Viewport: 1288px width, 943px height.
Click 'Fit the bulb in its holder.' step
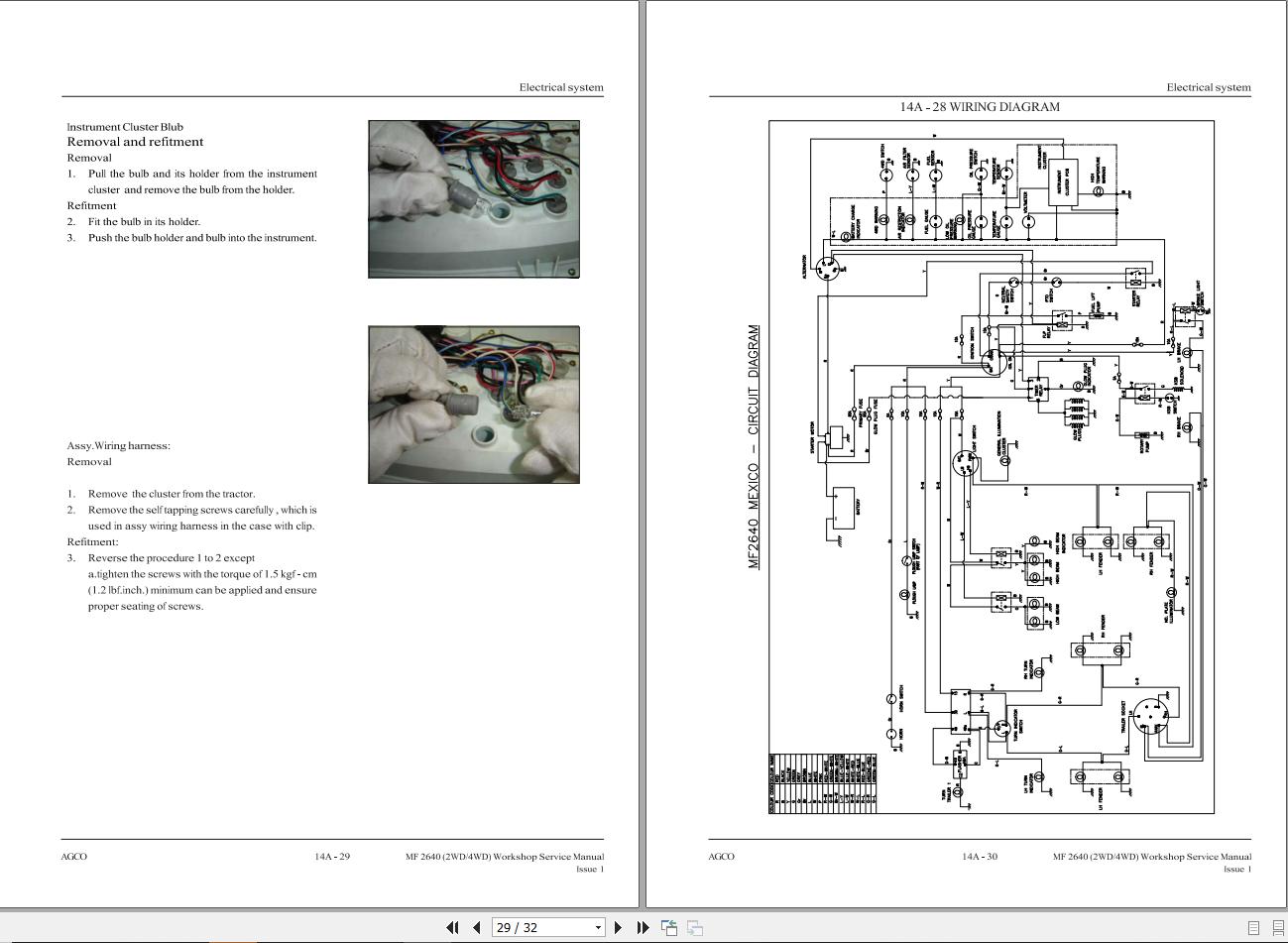pyautogui.click(x=144, y=222)
